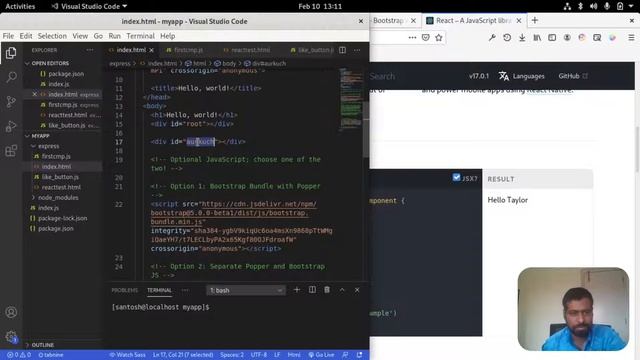Bookmark this page with star icon
The height and width of the screenshot is (360, 640).
tap(439, 38)
